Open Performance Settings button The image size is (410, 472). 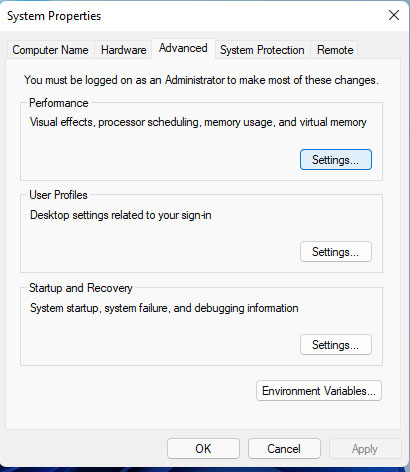click(336, 160)
